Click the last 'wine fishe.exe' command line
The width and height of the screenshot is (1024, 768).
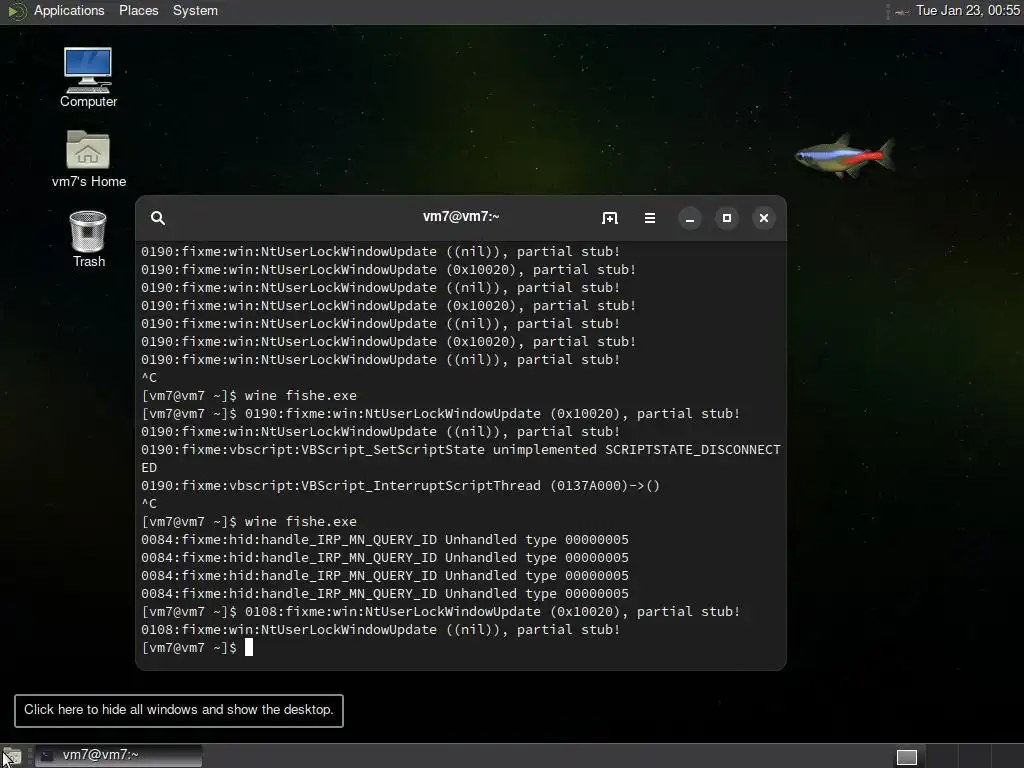249,522
